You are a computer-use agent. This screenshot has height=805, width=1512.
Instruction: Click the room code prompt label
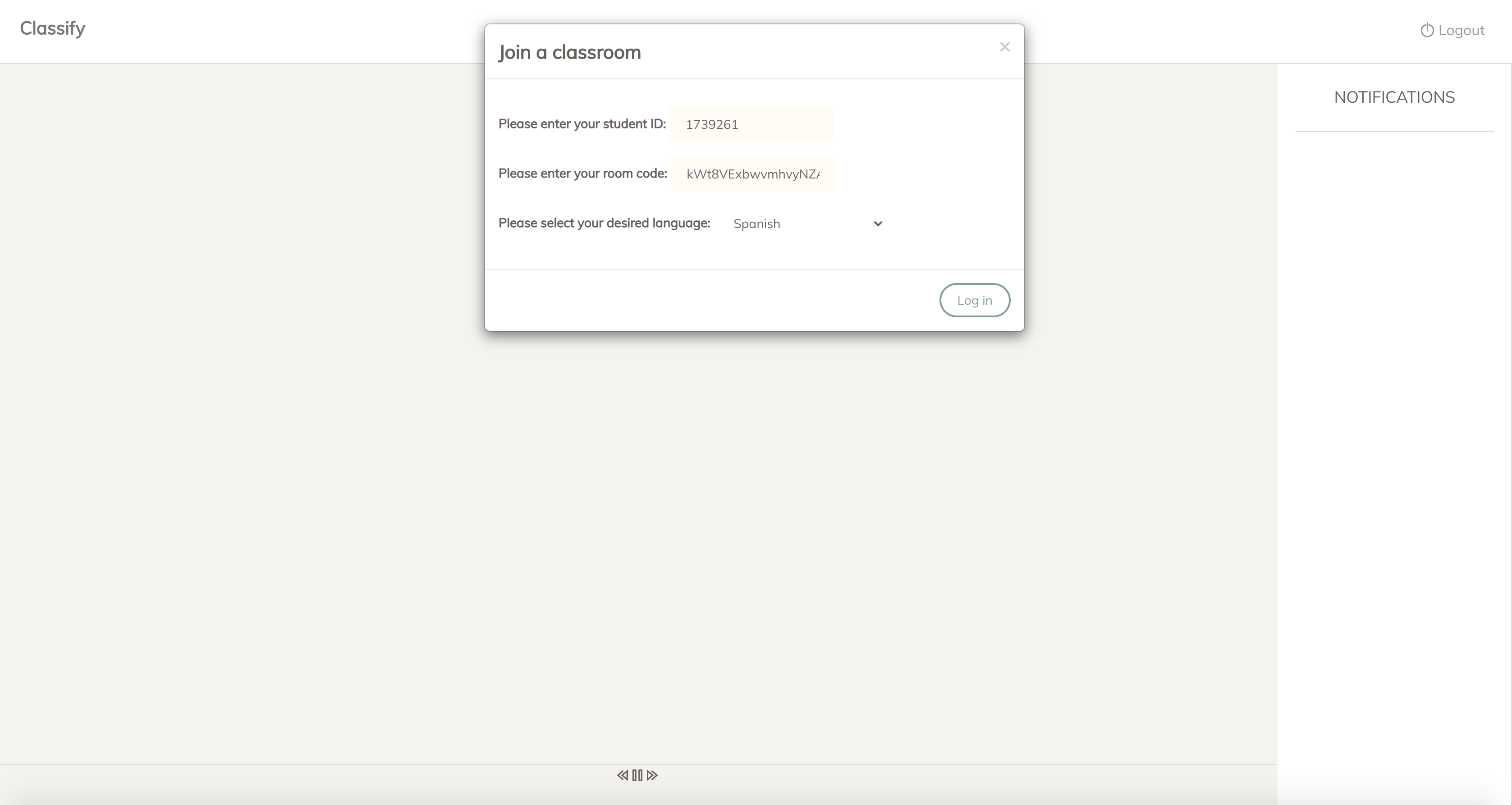(582, 174)
